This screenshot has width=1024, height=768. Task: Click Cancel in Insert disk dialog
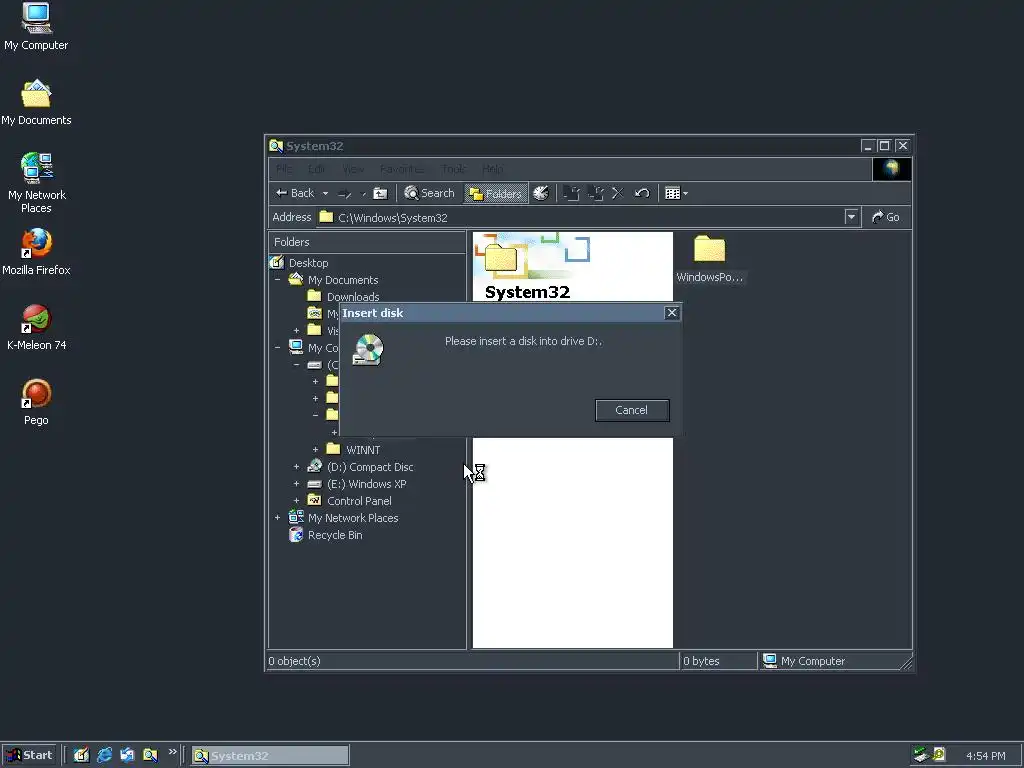coord(632,410)
